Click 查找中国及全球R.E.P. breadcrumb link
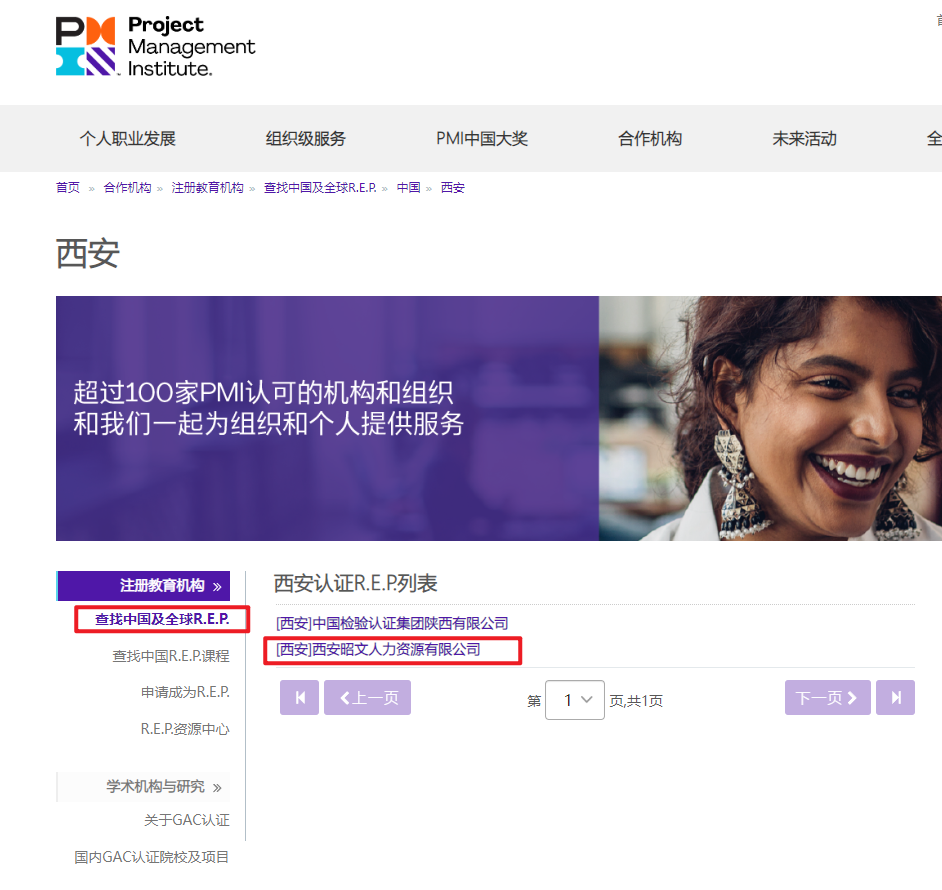Viewport: 942px width, 890px height. (320, 187)
